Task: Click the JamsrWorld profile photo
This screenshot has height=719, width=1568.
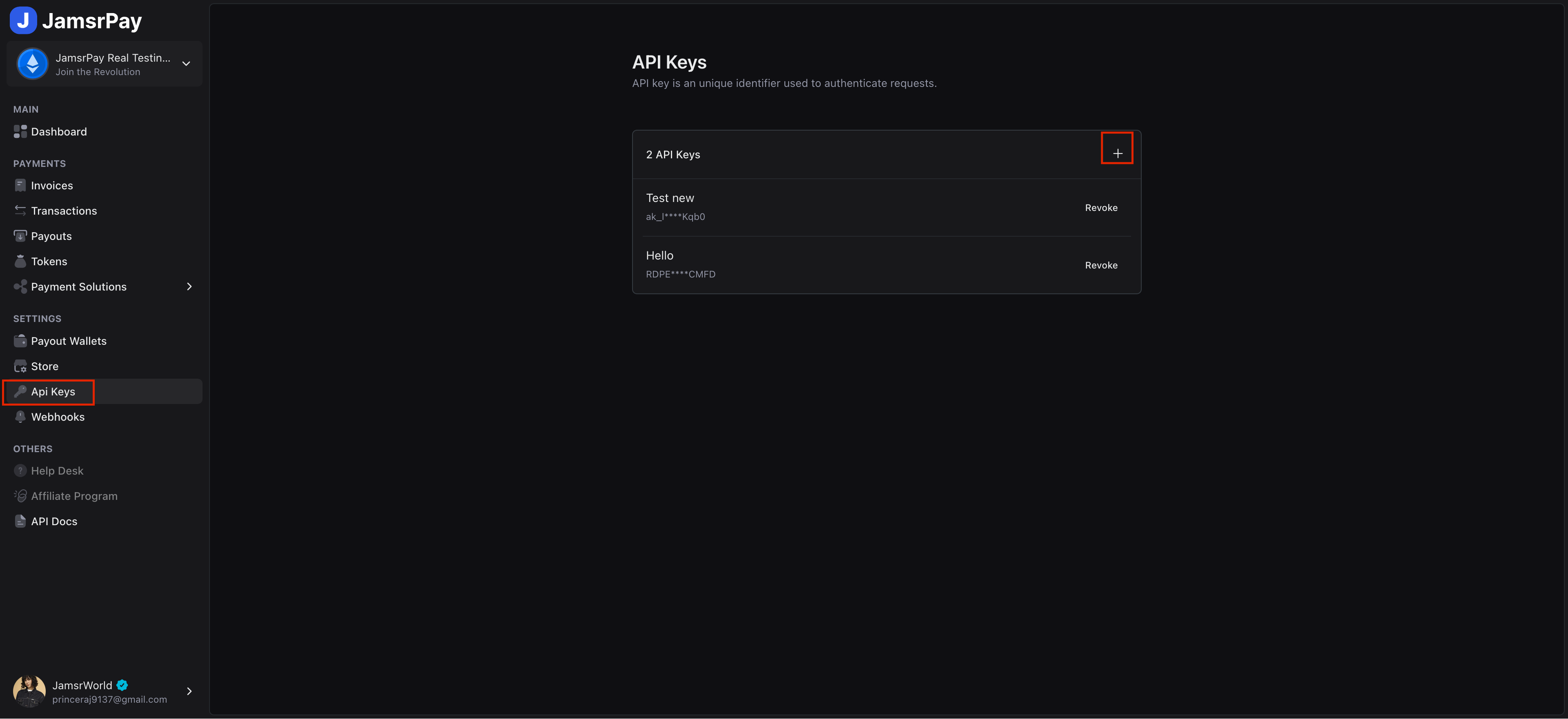Action: pyautogui.click(x=29, y=691)
